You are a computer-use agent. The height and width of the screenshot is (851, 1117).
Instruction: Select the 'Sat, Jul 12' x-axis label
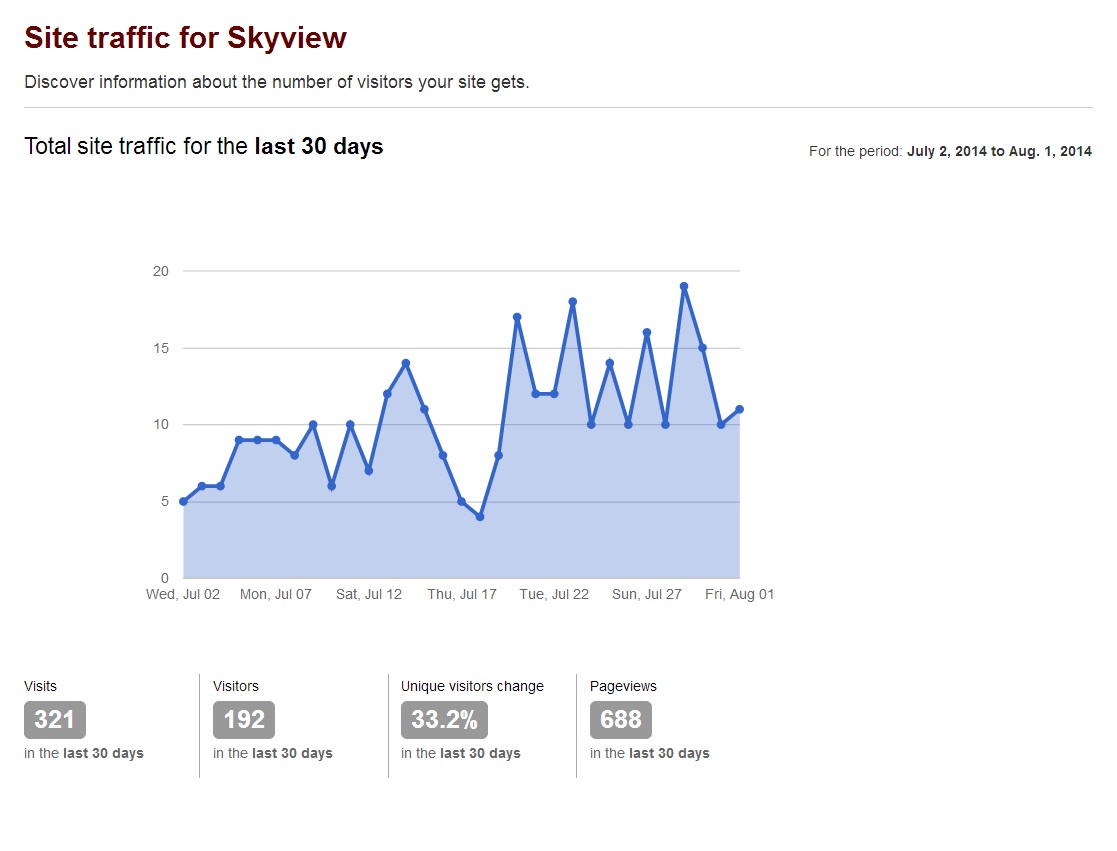coord(368,594)
